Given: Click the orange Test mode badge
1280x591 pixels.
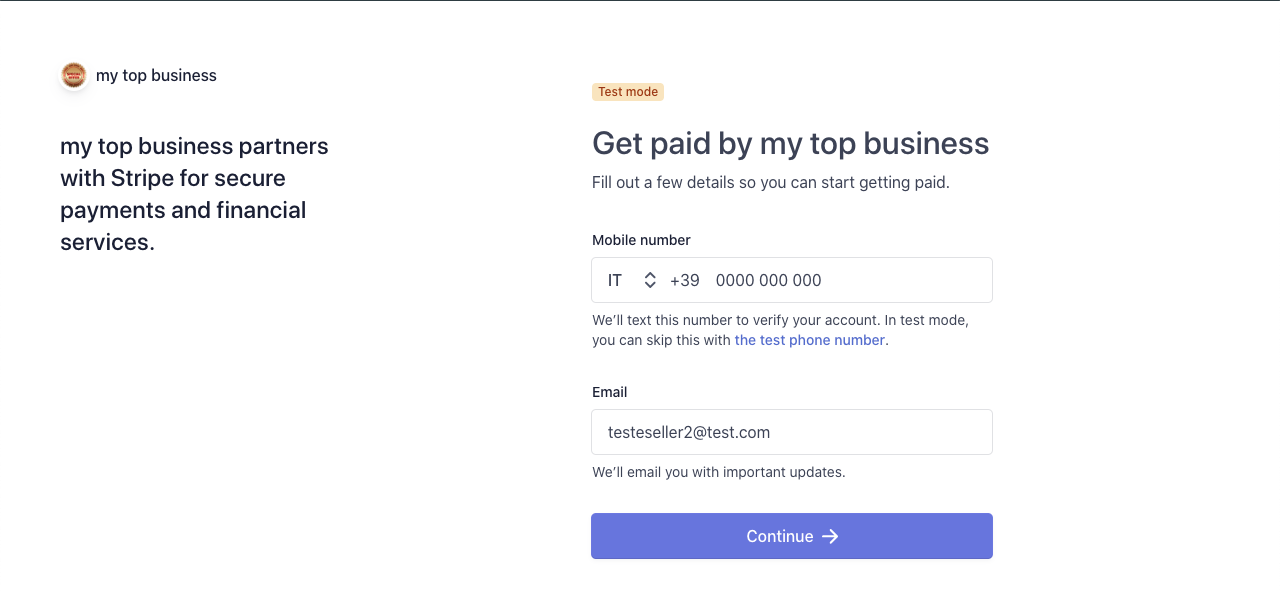Looking at the screenshot, I should [628, 92].
